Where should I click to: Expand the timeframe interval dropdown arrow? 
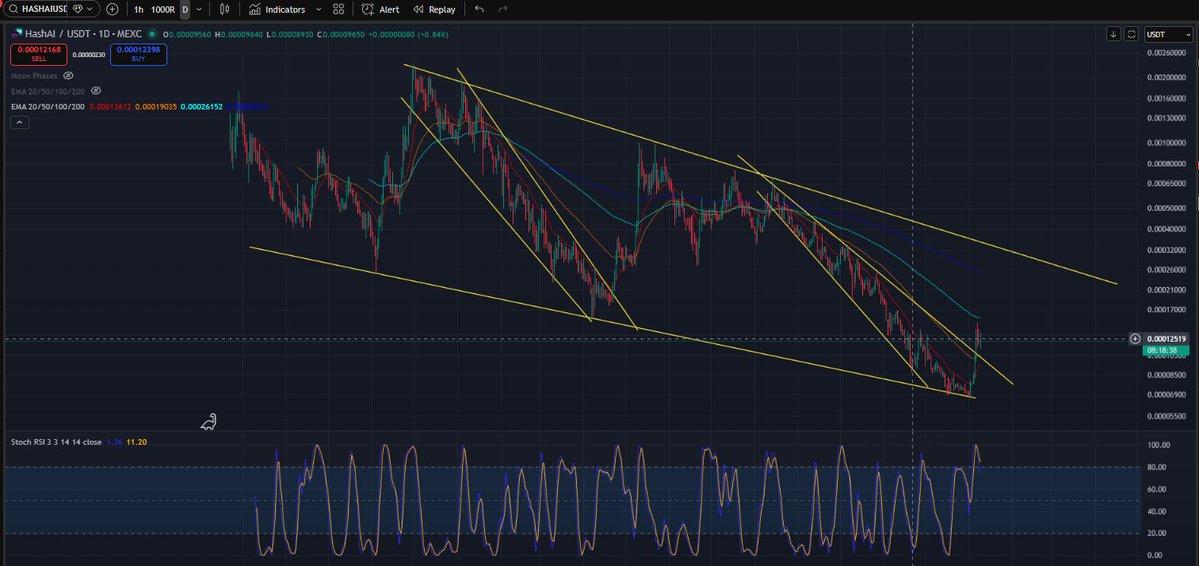[x=200, y=10]
